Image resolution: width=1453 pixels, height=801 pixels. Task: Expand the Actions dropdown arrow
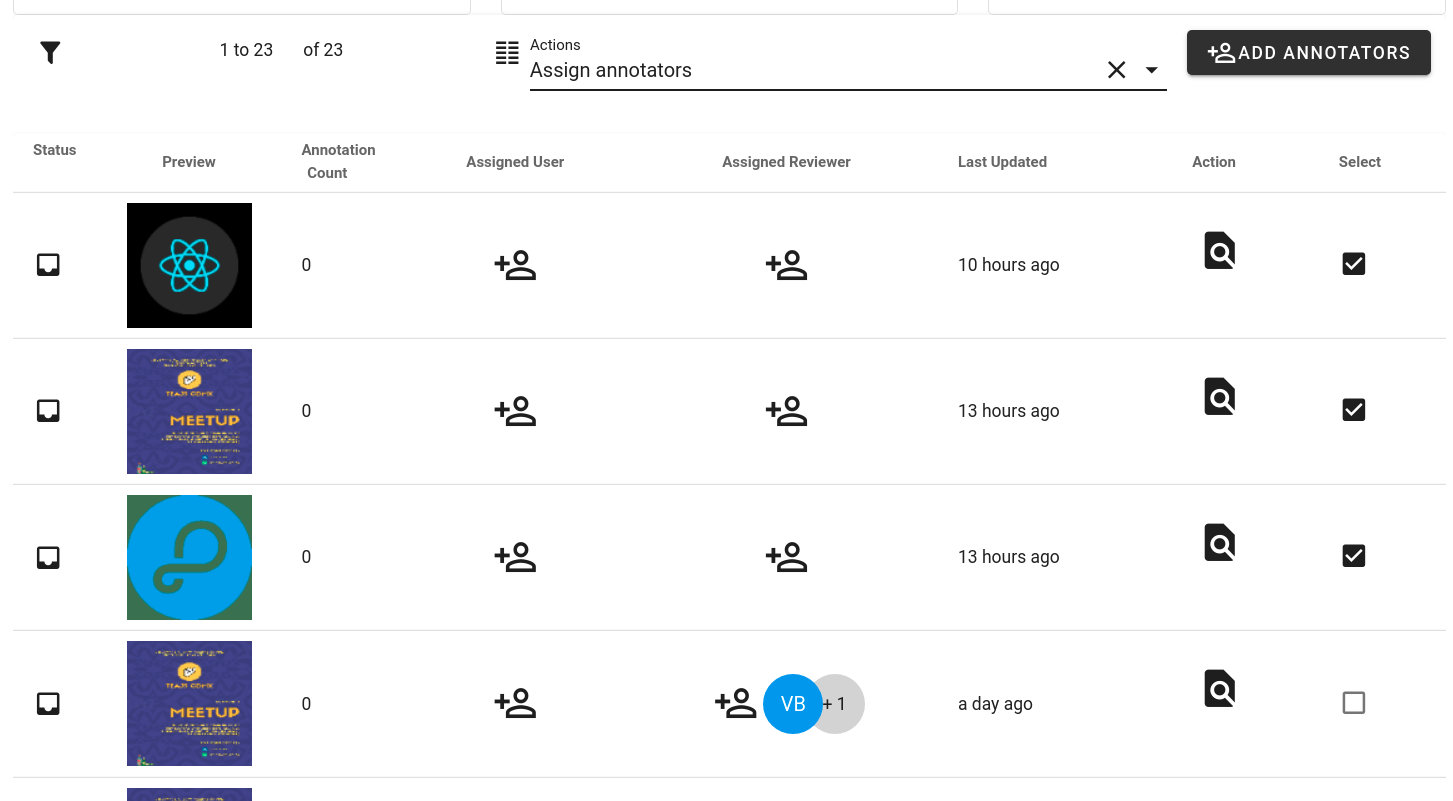[x=1151, y=70]
